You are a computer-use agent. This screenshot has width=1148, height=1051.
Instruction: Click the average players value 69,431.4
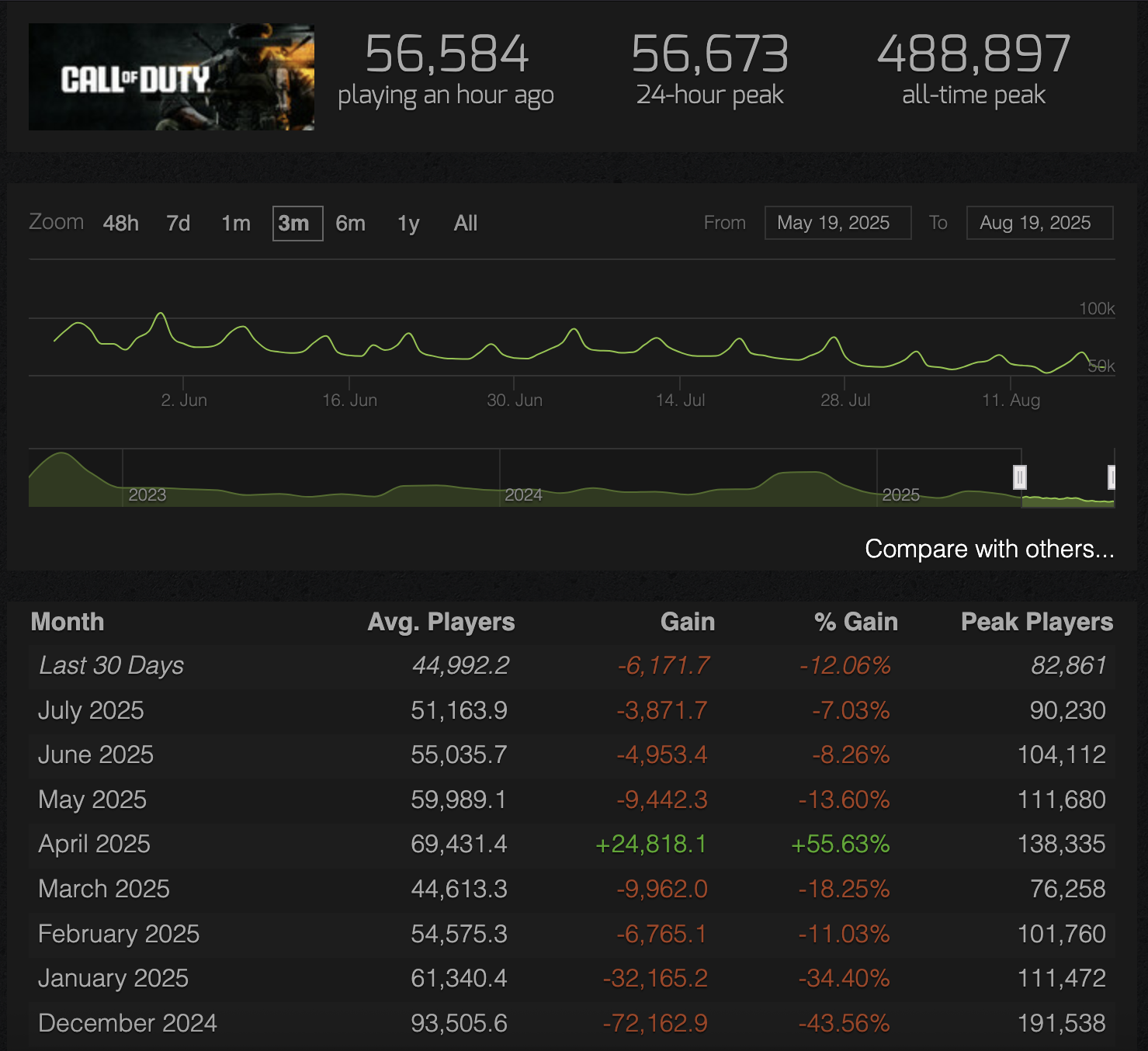(x=460, y=844)
